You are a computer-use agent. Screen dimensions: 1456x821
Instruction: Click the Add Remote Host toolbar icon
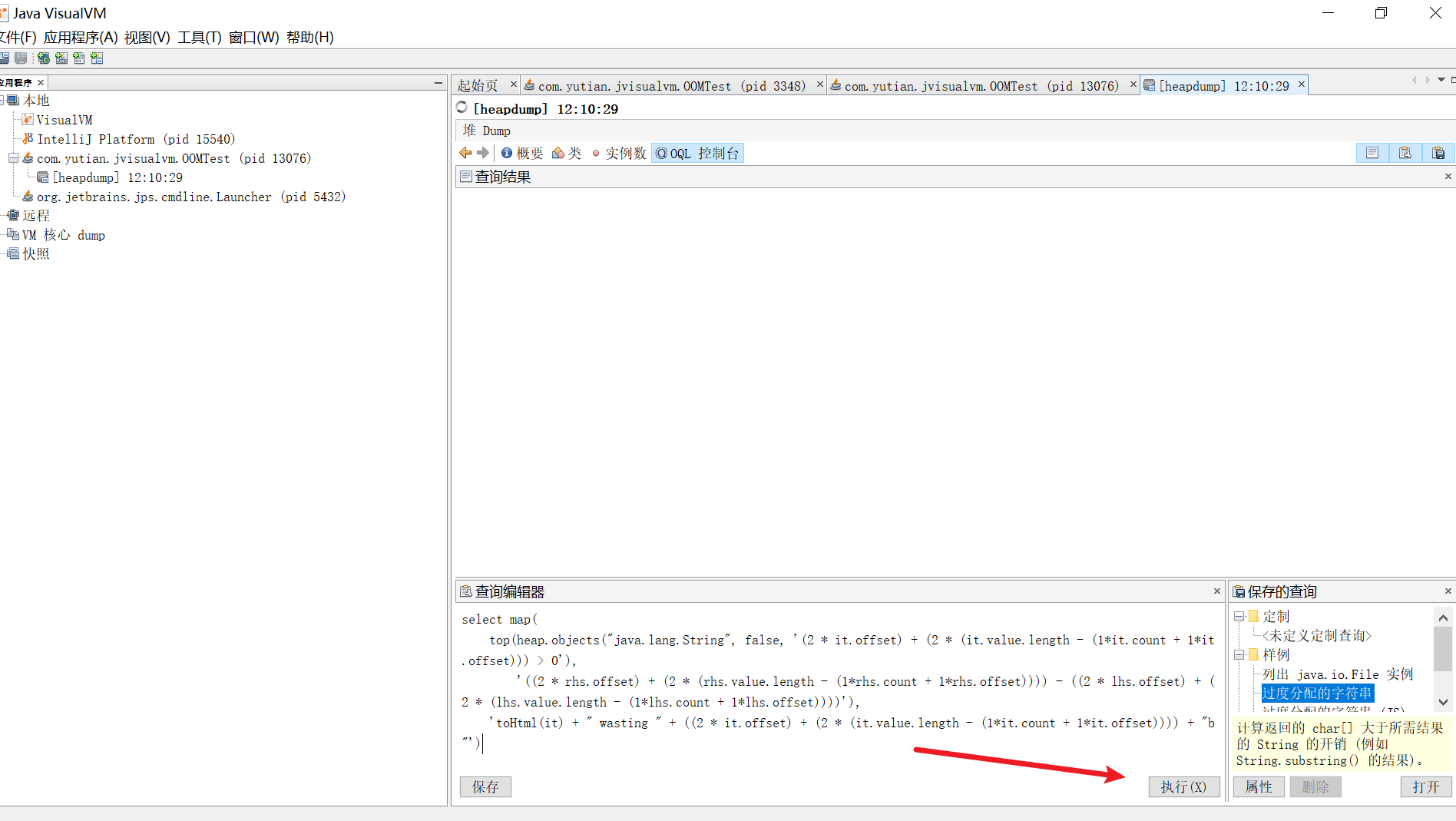[44, 58]
